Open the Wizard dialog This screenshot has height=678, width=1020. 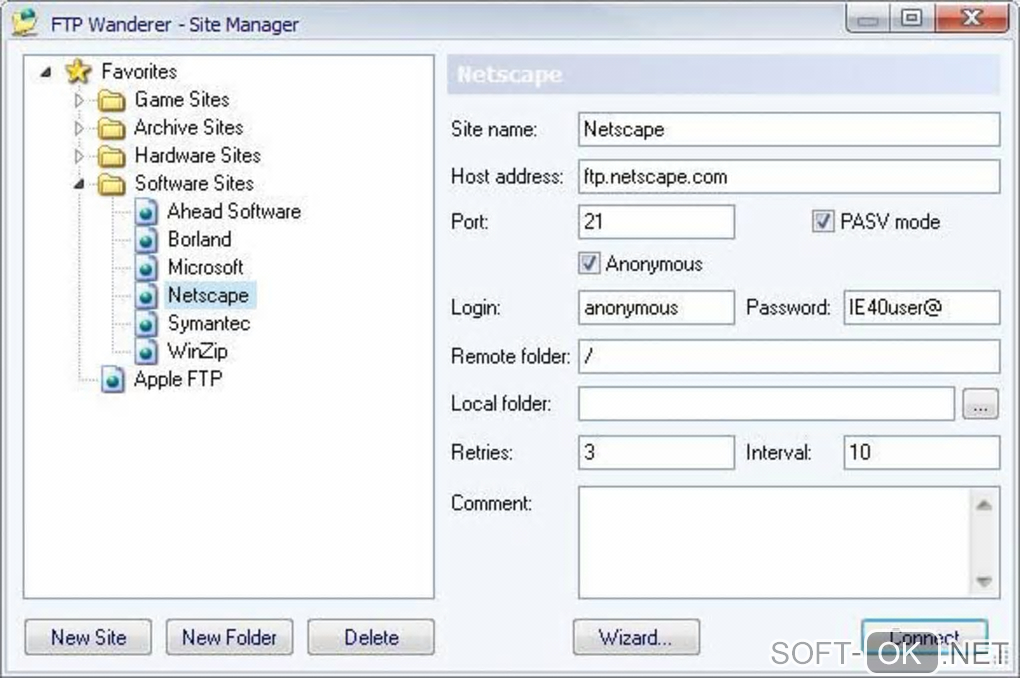635,637
